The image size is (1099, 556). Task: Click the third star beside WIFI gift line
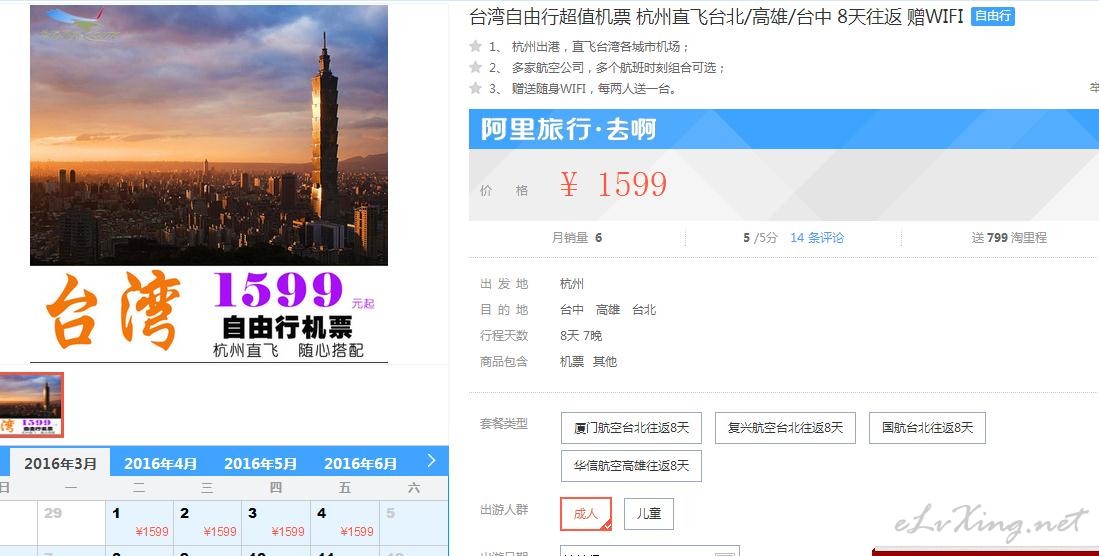click(475, 88)
